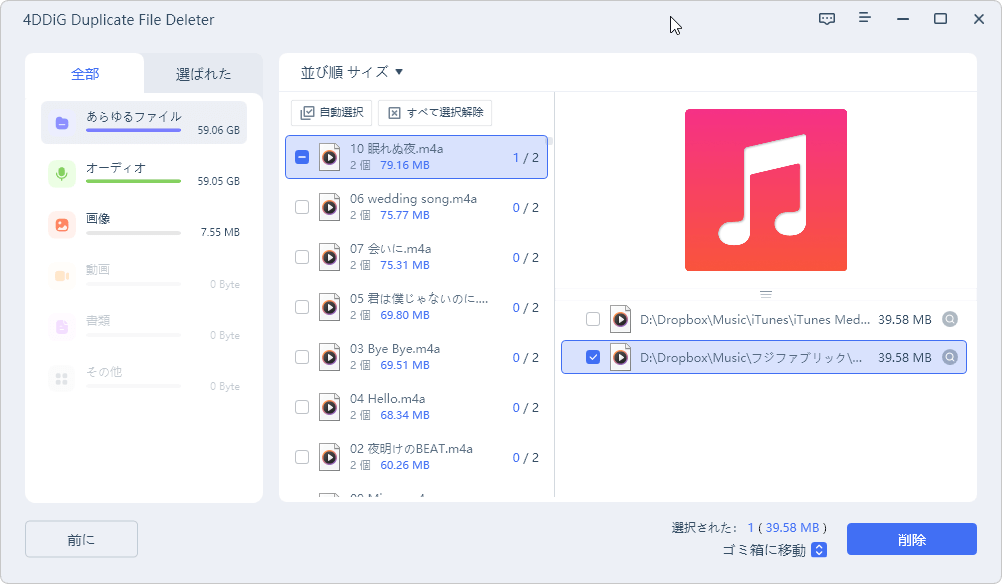1002x584 pixels.
Task: Click file icon of 04 Hello.m4a
Action: (x=330, y=407)
